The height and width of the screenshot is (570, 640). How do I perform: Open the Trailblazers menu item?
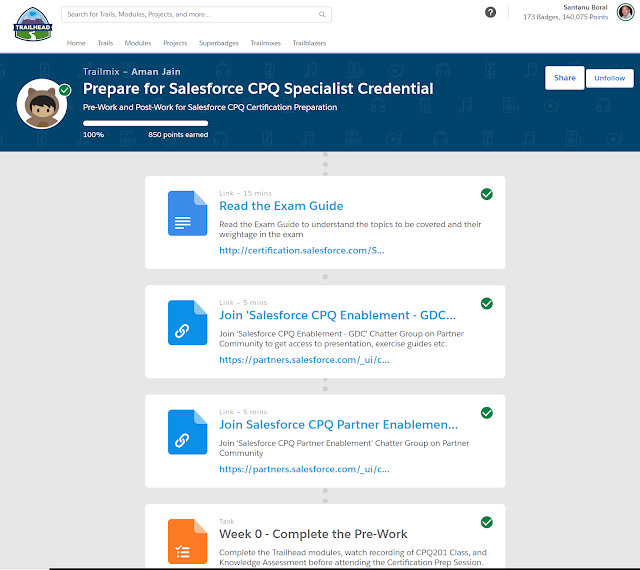pyautogui.click(x=309, y=43)
